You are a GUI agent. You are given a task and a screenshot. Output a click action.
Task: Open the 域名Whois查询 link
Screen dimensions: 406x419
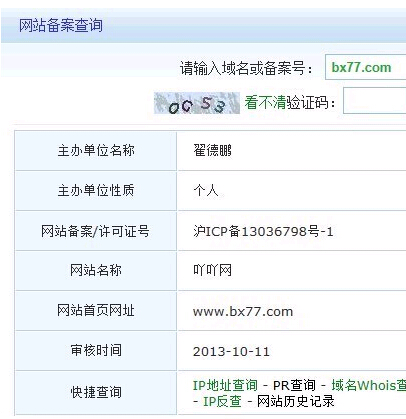(x=369, y=385)
